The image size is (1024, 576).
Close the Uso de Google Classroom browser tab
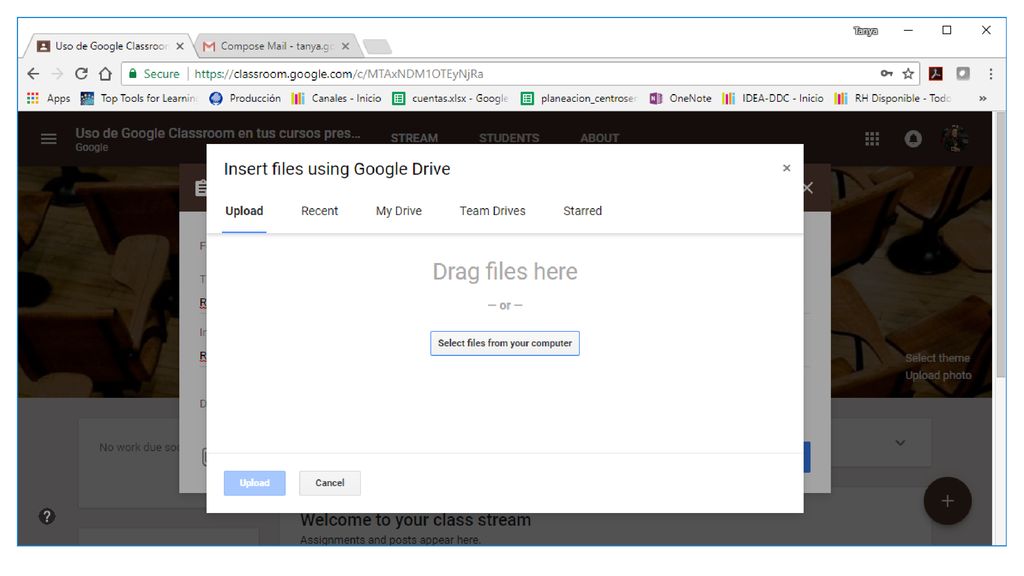click(x=180, y=46)
